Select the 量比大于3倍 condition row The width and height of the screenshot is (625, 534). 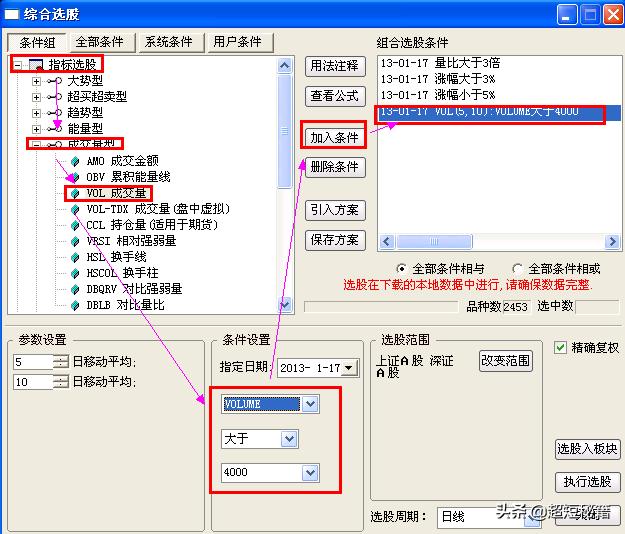click(x=499, y=63)
